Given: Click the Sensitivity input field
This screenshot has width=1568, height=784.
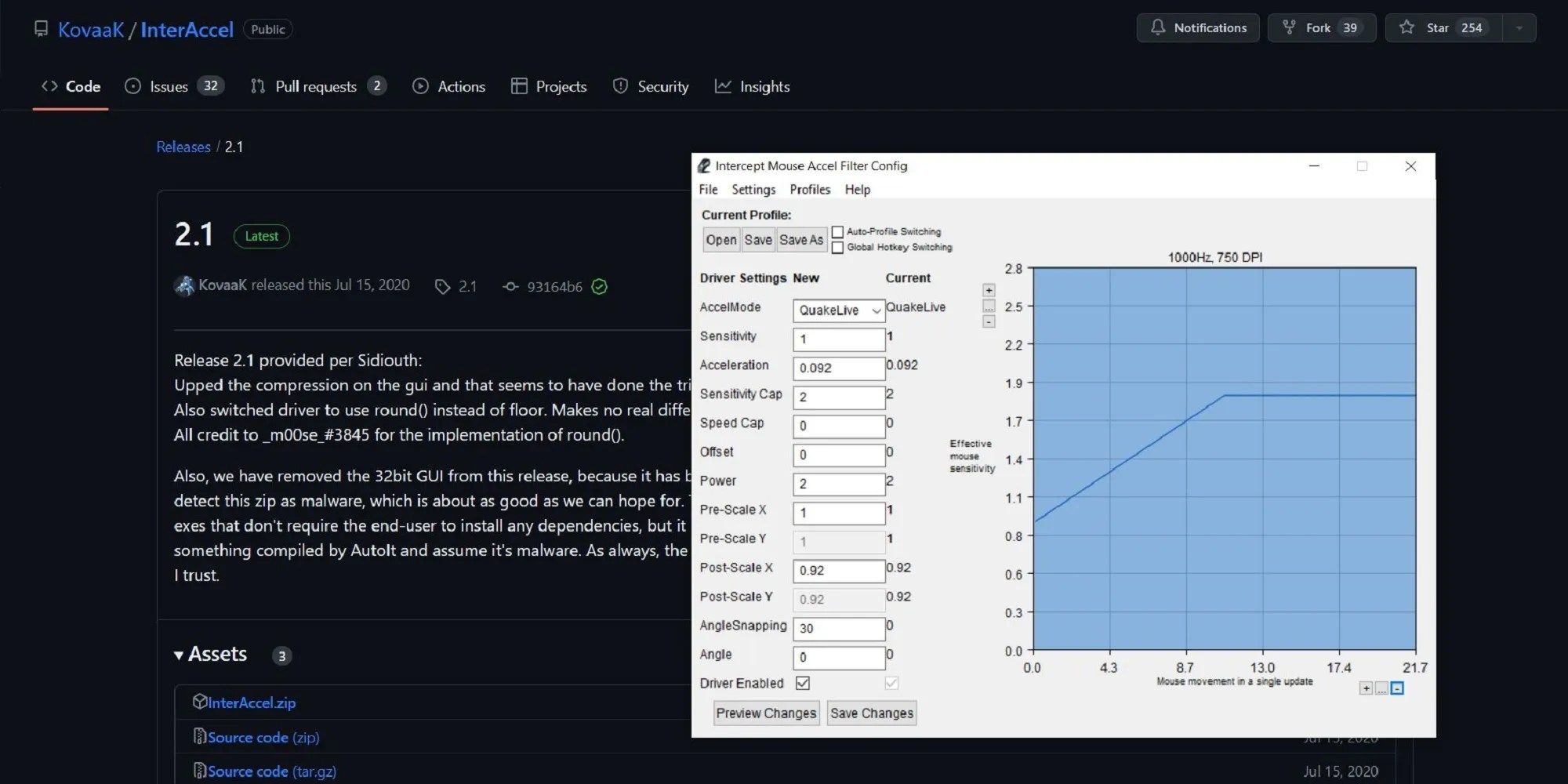Looking at the screenshot, I should click(x=839, y=339).
